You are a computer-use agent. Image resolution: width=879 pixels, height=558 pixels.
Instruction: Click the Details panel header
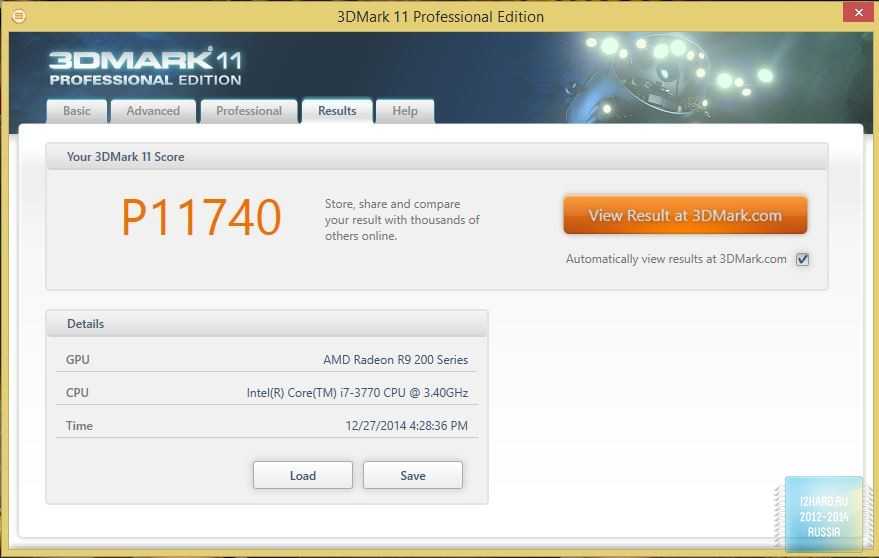point(267,324)
